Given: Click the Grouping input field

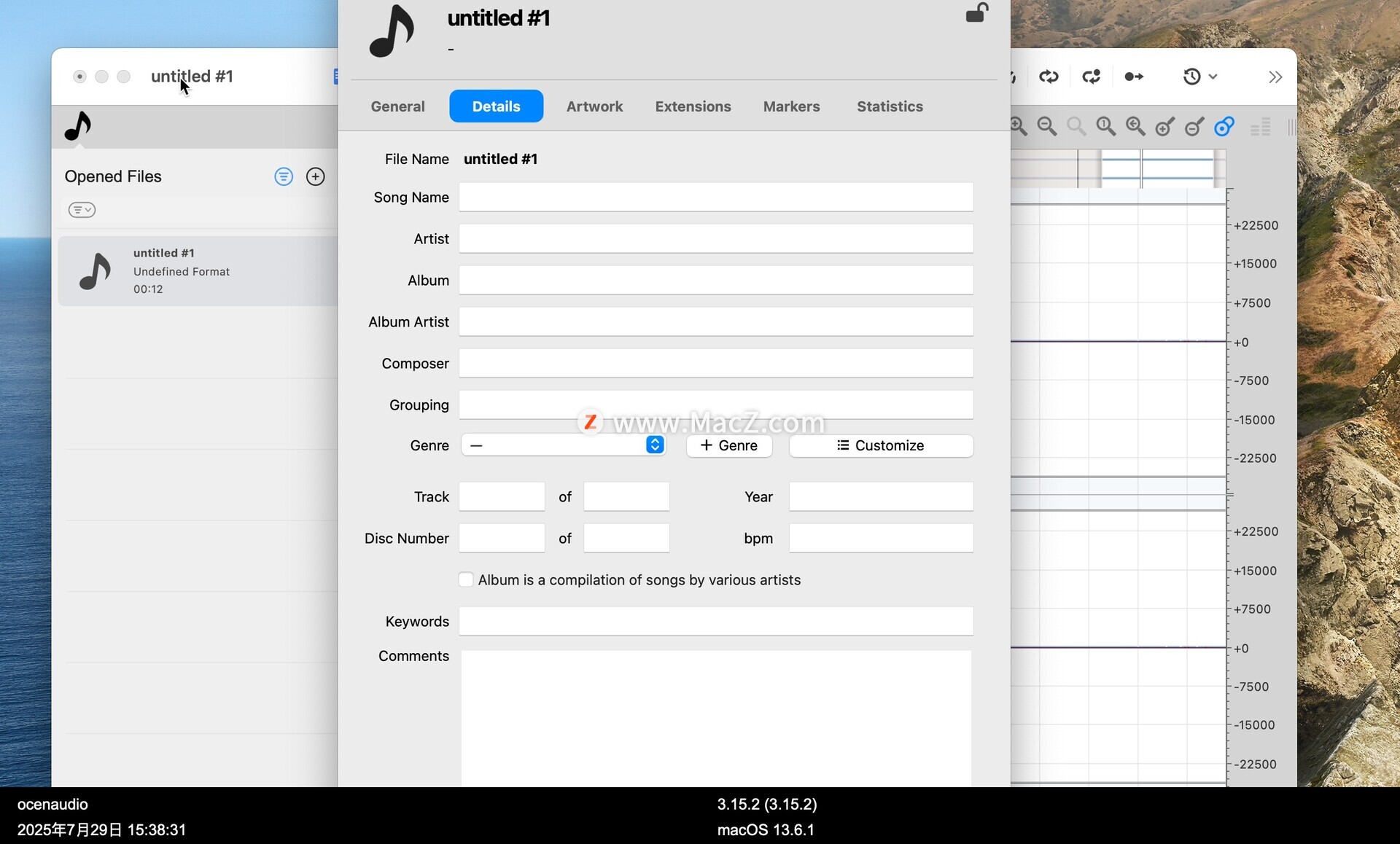Looking at the screenshot, I should pyautogui.click(x=716, y=405).
